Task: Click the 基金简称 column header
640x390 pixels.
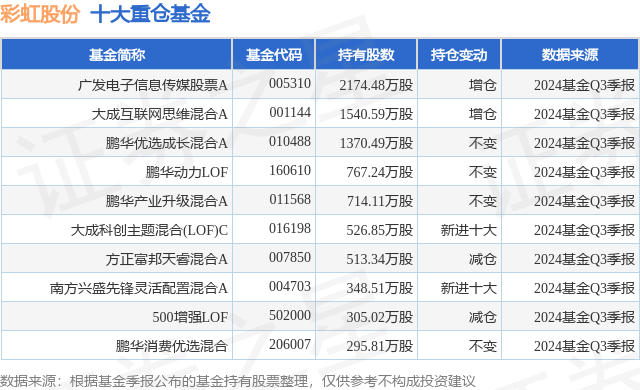Action: click(x=117, y=55)
